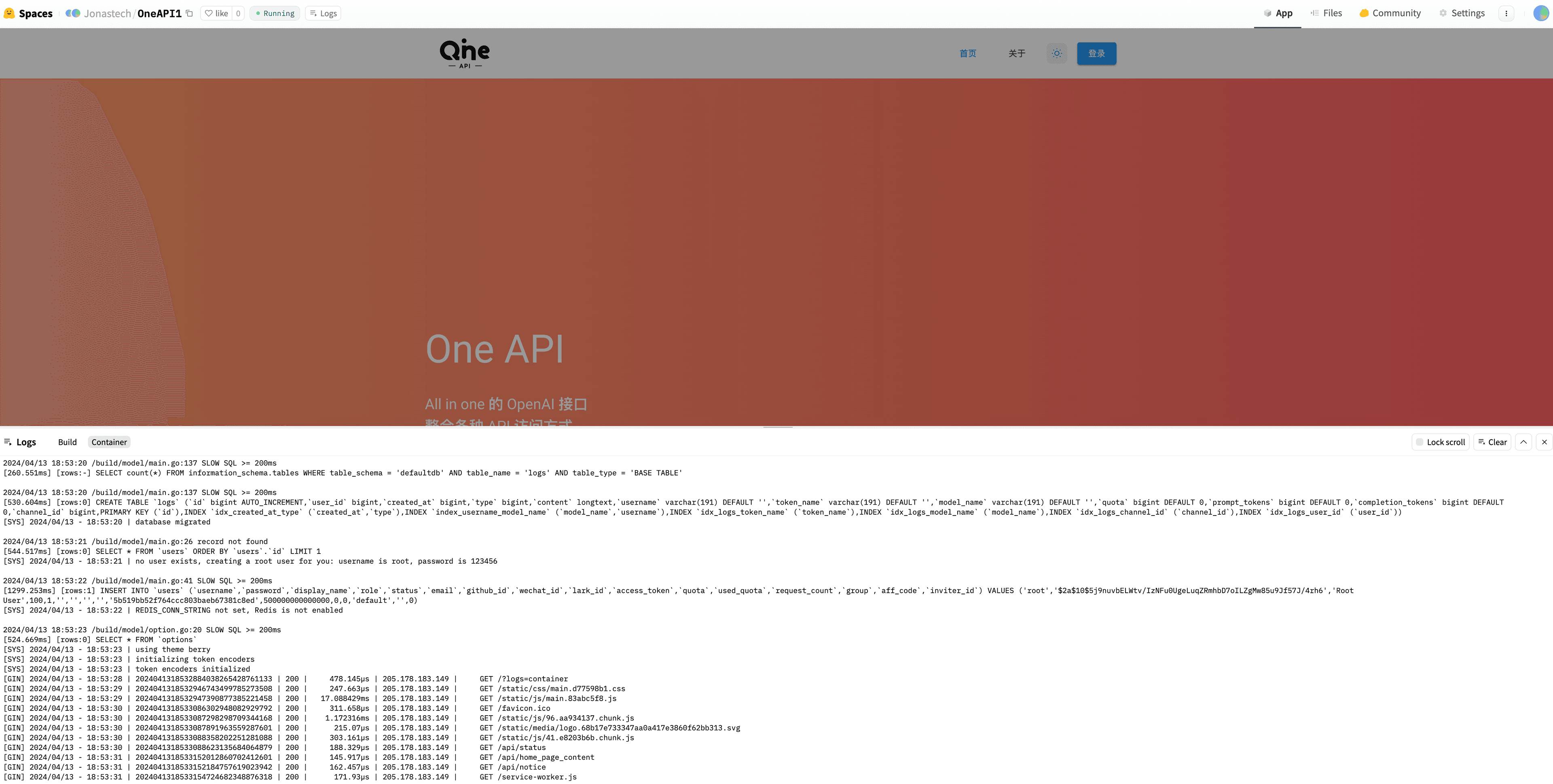Click the Files tab in top navigation
Image resolution: width=1553 pixels, height=784 pixels.
click(1333, 13)
